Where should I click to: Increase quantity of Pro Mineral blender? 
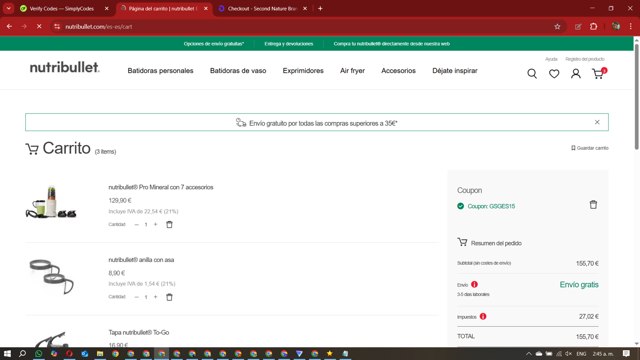click(156, 224)
